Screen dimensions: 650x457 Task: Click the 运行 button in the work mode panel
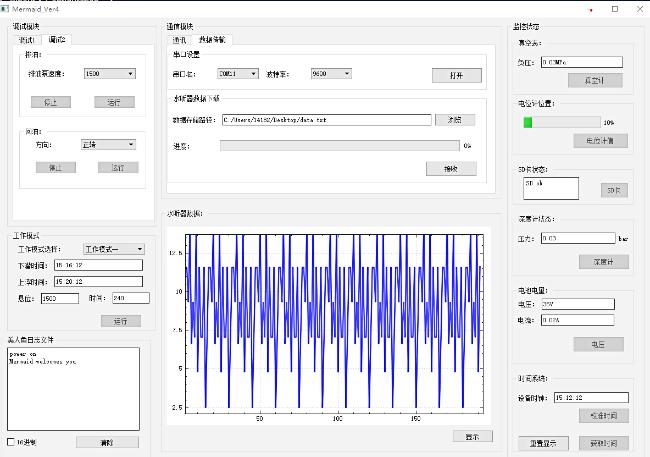(x=121, y=321)
